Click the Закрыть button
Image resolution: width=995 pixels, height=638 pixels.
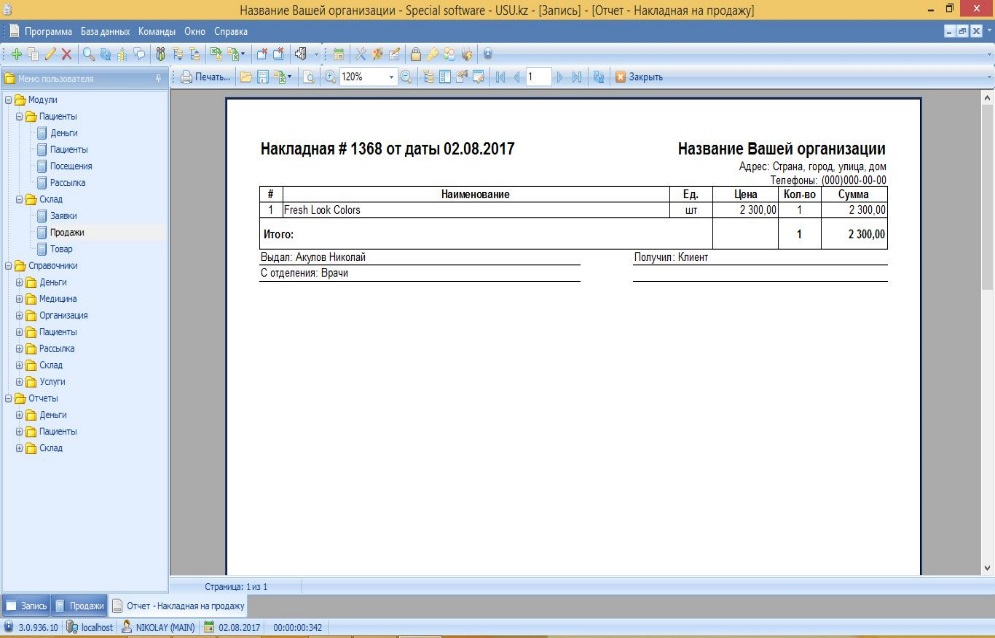coord(639,77)
